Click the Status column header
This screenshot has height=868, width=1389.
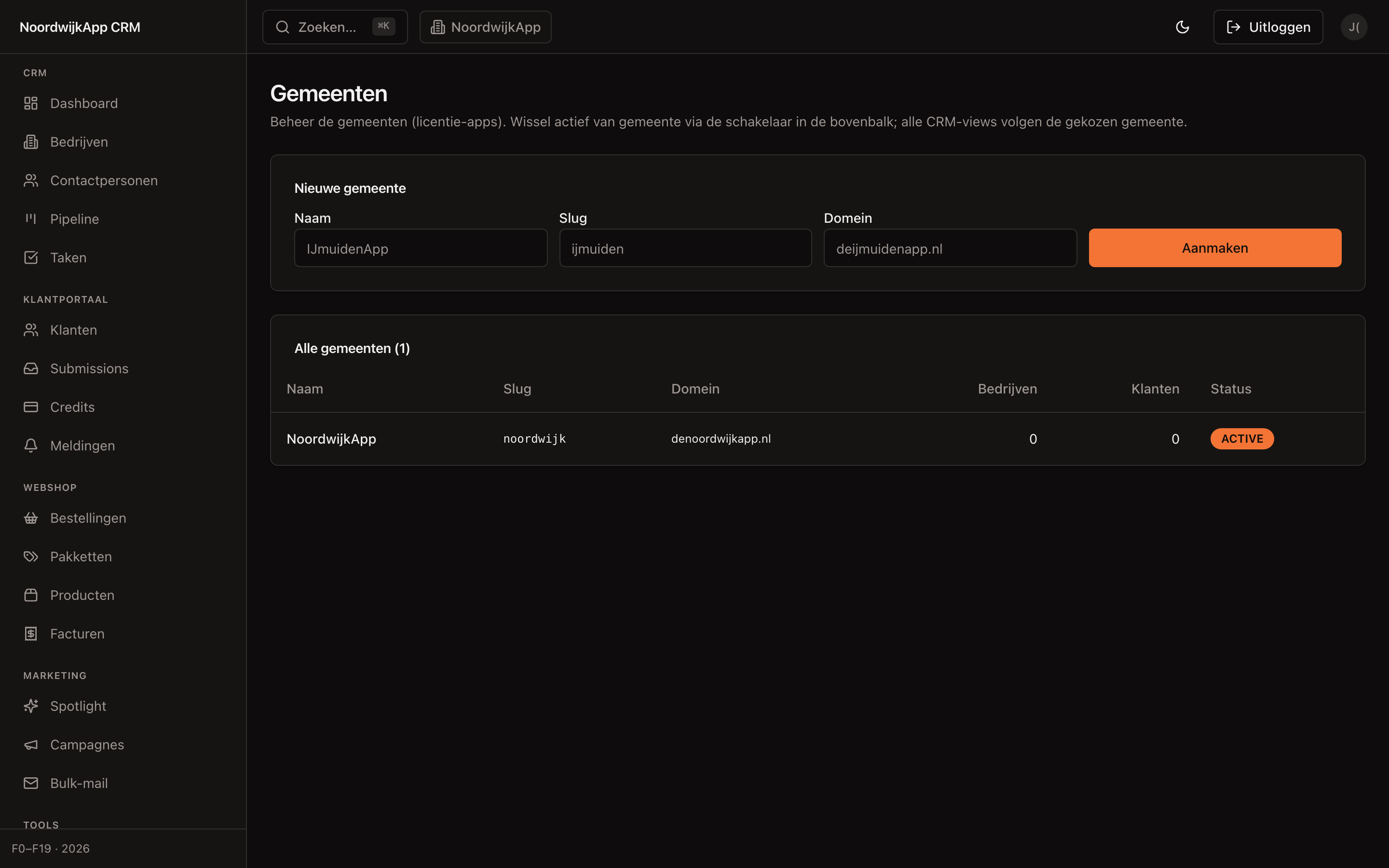(x=1231, y=389)
